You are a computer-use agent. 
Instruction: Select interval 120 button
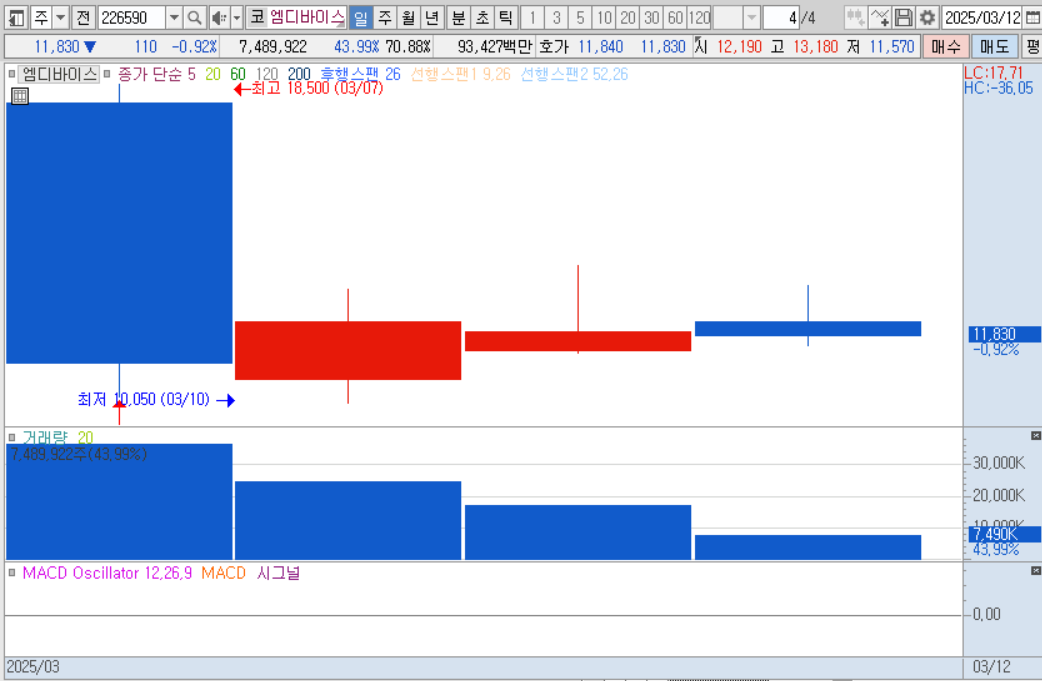click(x=700, y=18)
